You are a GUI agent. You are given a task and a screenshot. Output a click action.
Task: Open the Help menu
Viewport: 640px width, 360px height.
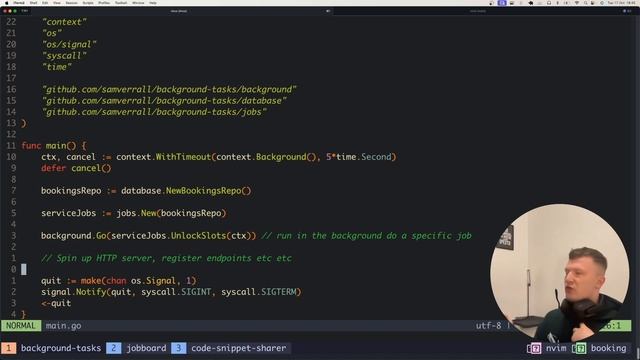153,2
